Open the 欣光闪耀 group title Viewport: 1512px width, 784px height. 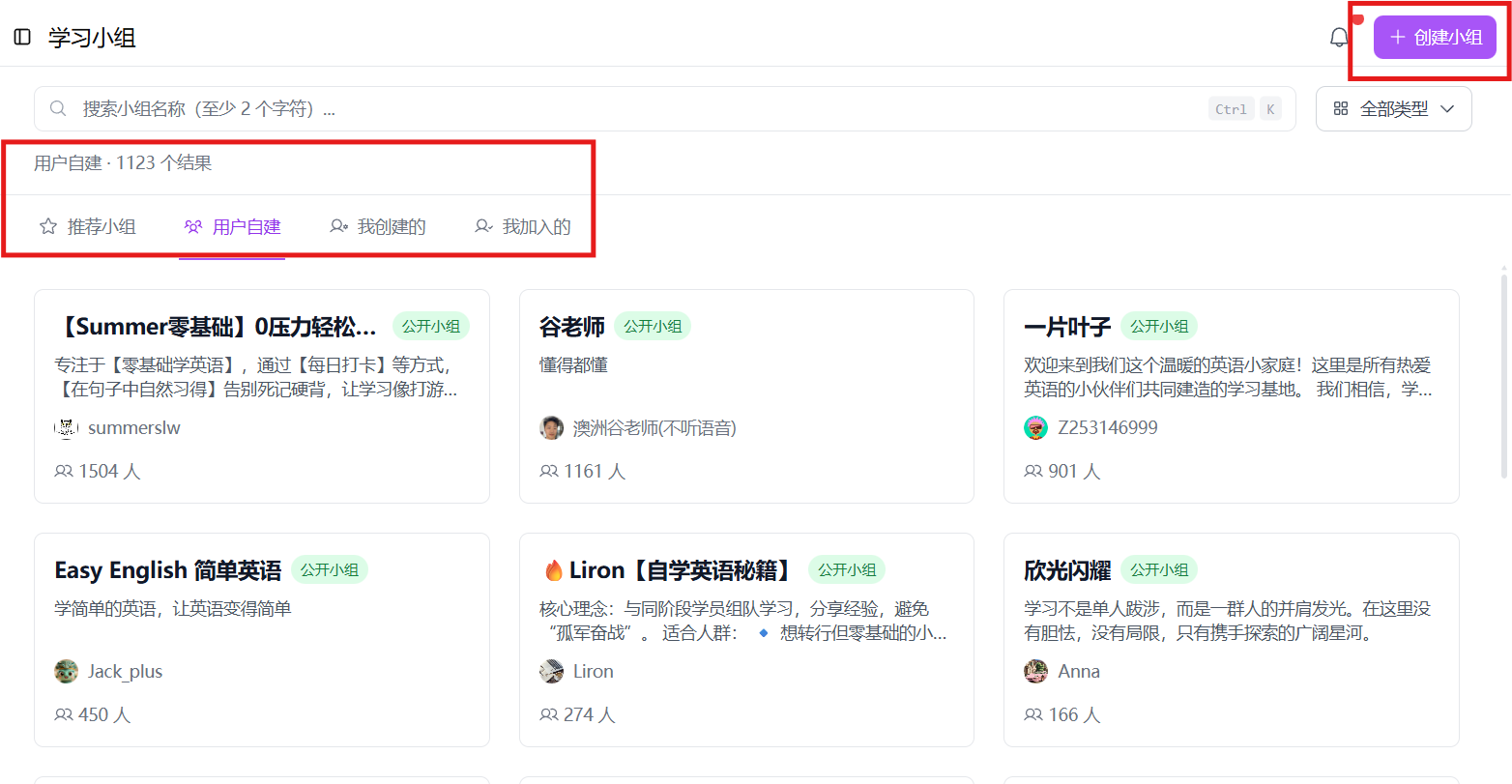1067,570
